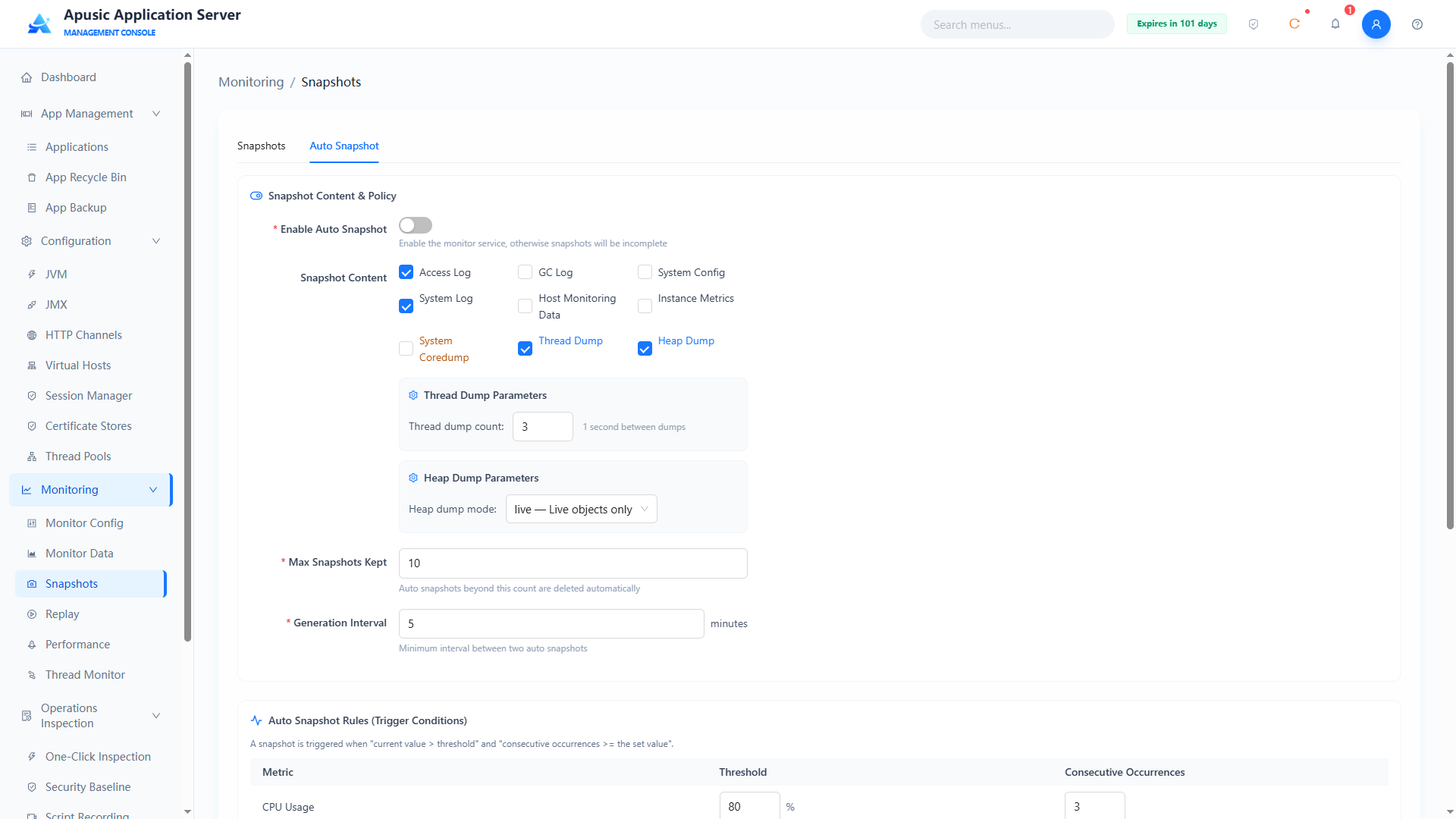Click the App Recycle Bin icon
The image size is (1456, 819).
click(32, 177)
